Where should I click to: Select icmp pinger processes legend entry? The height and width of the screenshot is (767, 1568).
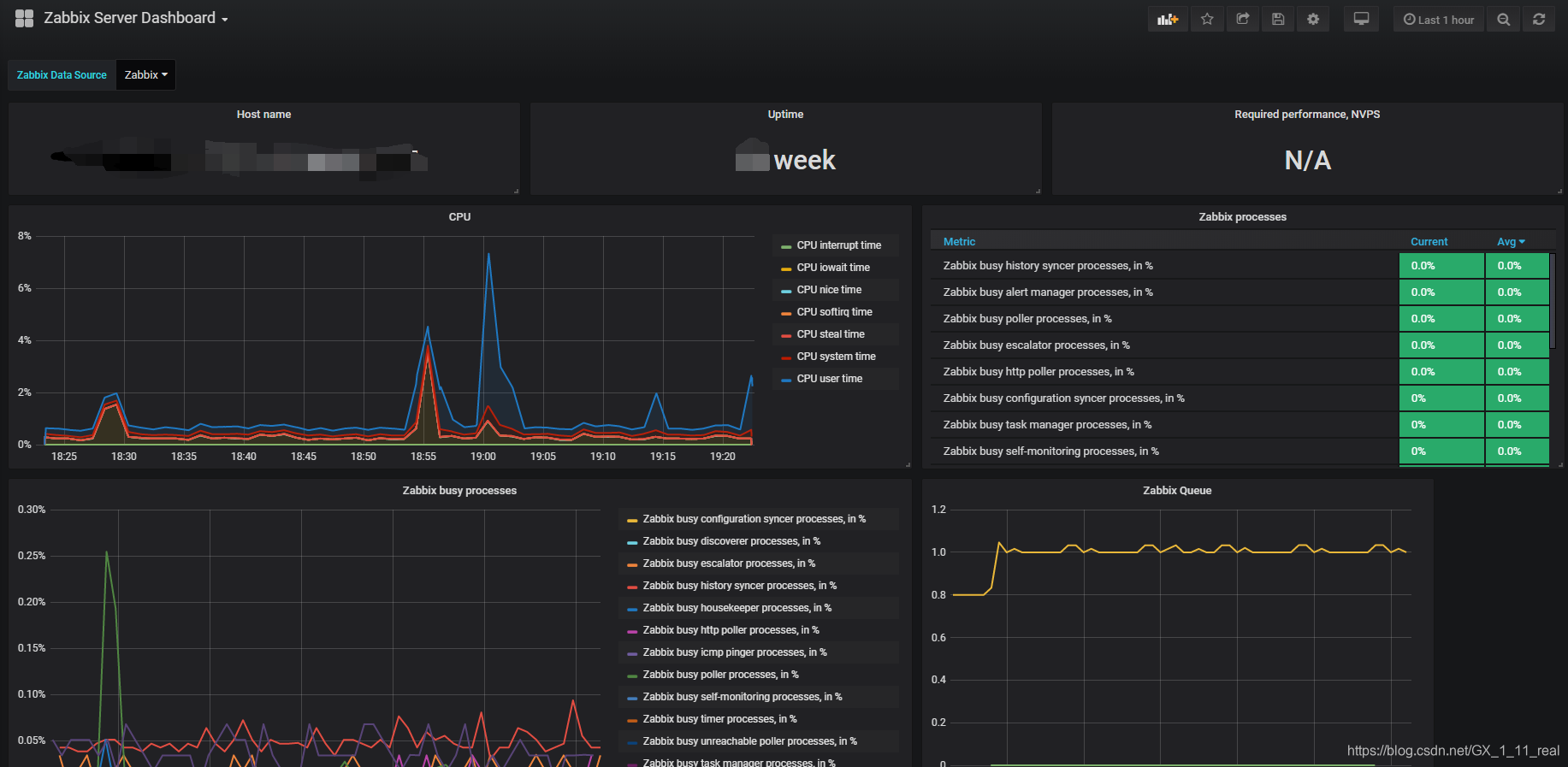(x=735, y=652)
